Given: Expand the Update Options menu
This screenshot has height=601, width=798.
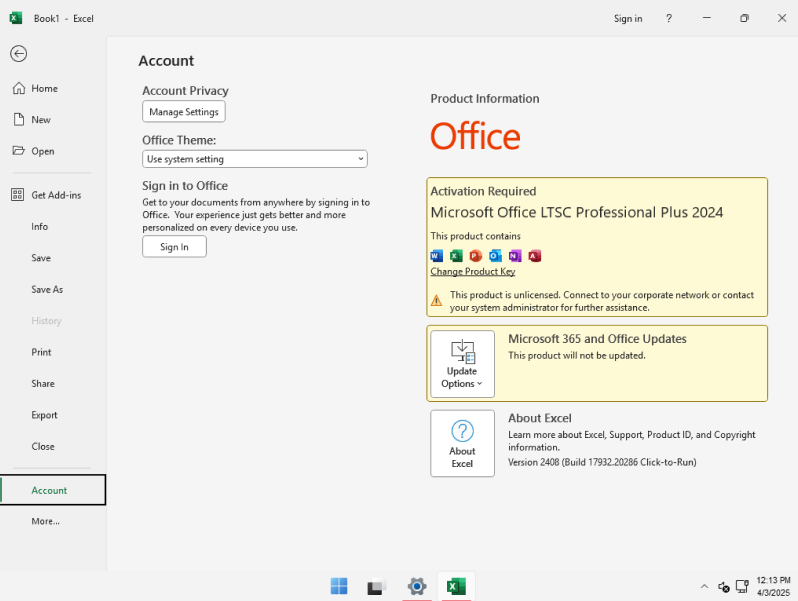Looking at the screenshot, I should (x=462, y=364).
